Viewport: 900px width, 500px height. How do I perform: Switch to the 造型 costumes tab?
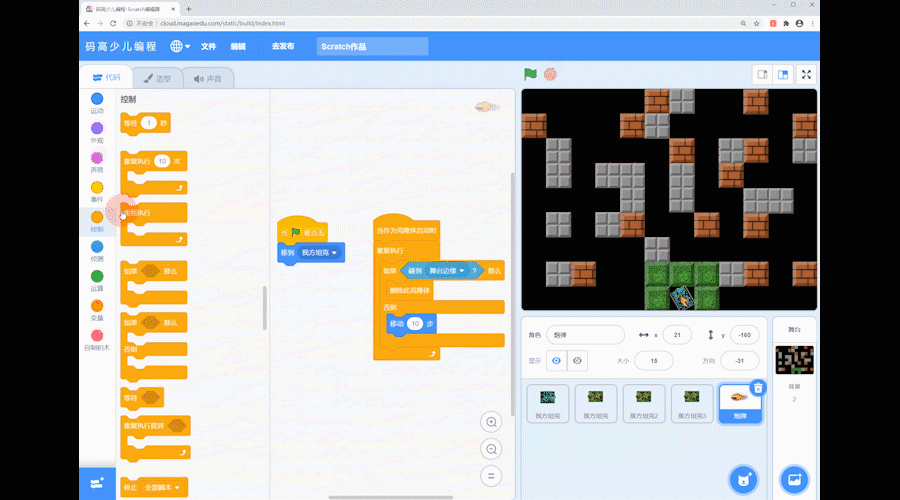157,79
